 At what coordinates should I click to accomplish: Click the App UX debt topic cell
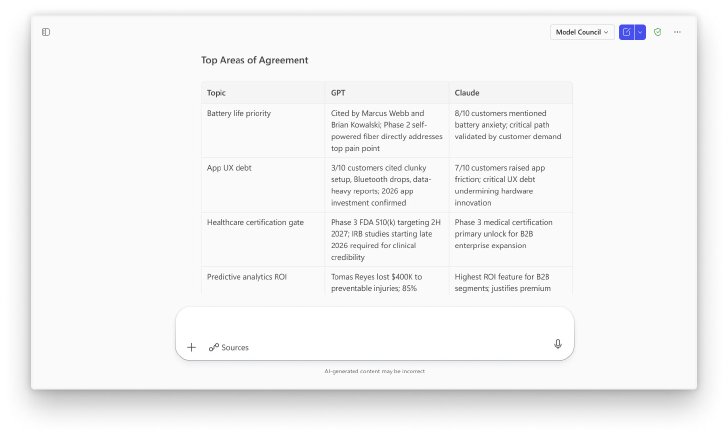tap(229, 168)
